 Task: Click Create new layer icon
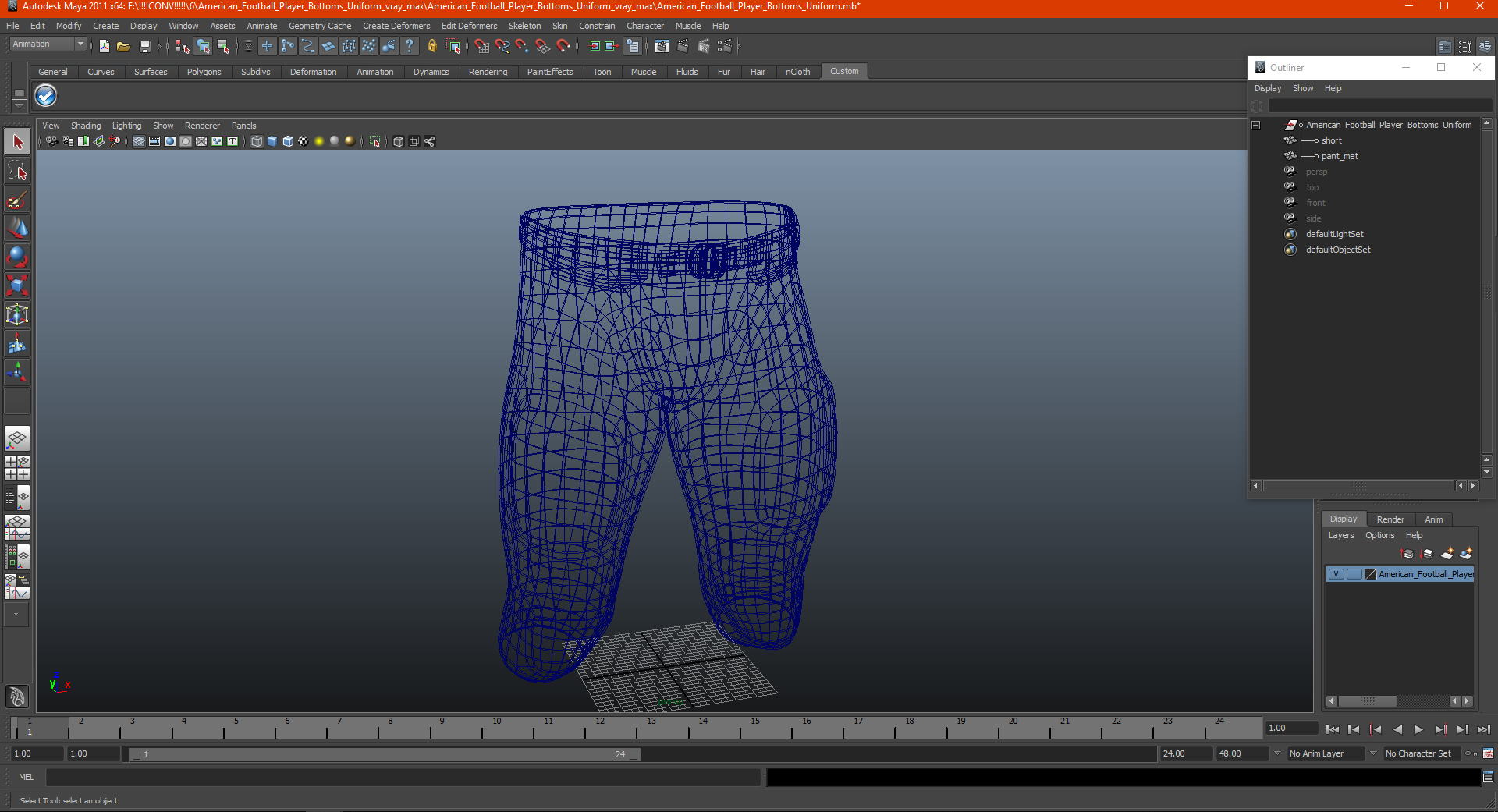pyautogui.click(x=1447, y=554)
